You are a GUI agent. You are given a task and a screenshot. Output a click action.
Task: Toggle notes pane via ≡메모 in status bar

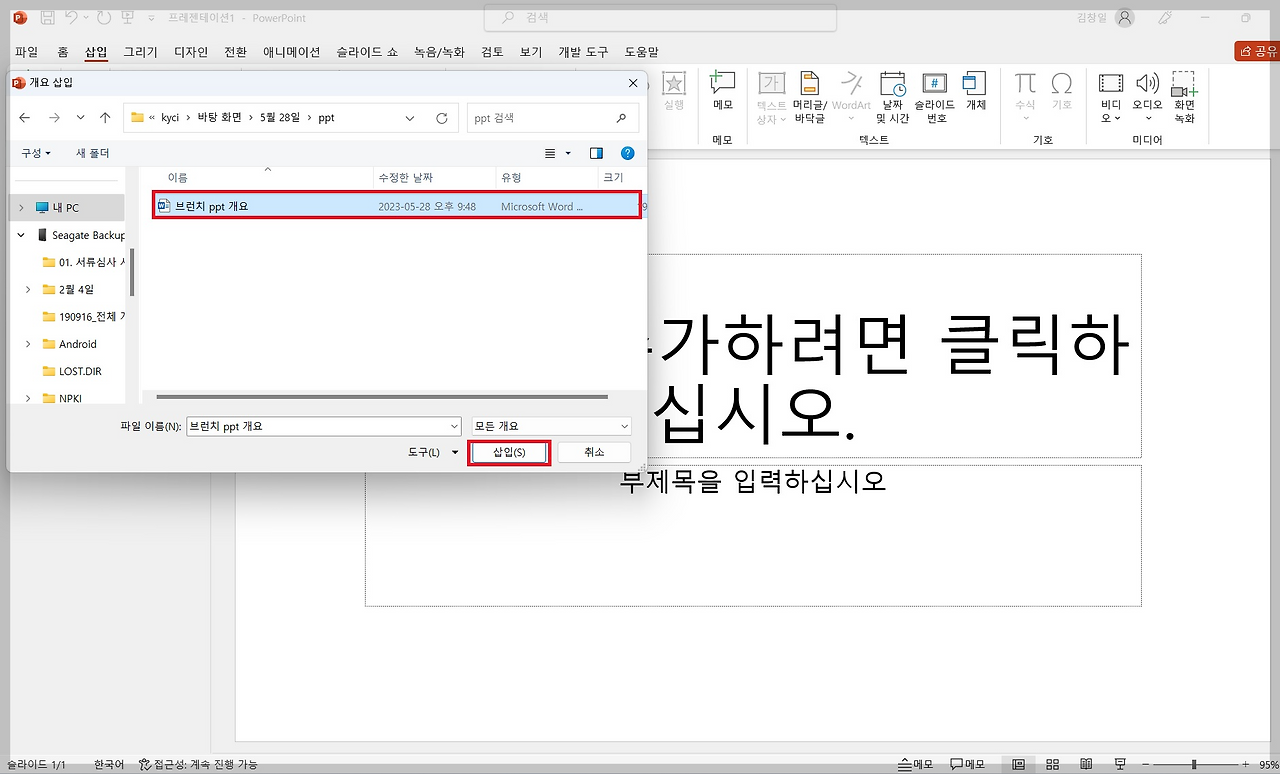click(916, 764)
